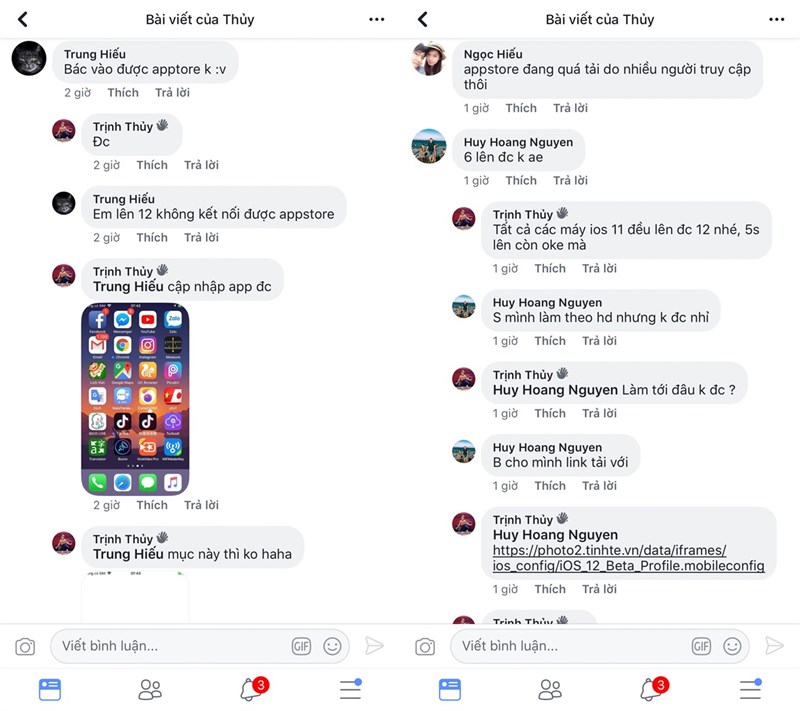Open Huy Hoang Nguyen mention in 'Làm tới đâu' reply
The height and width of the screenshot is (711, 800).
(555, 390)
